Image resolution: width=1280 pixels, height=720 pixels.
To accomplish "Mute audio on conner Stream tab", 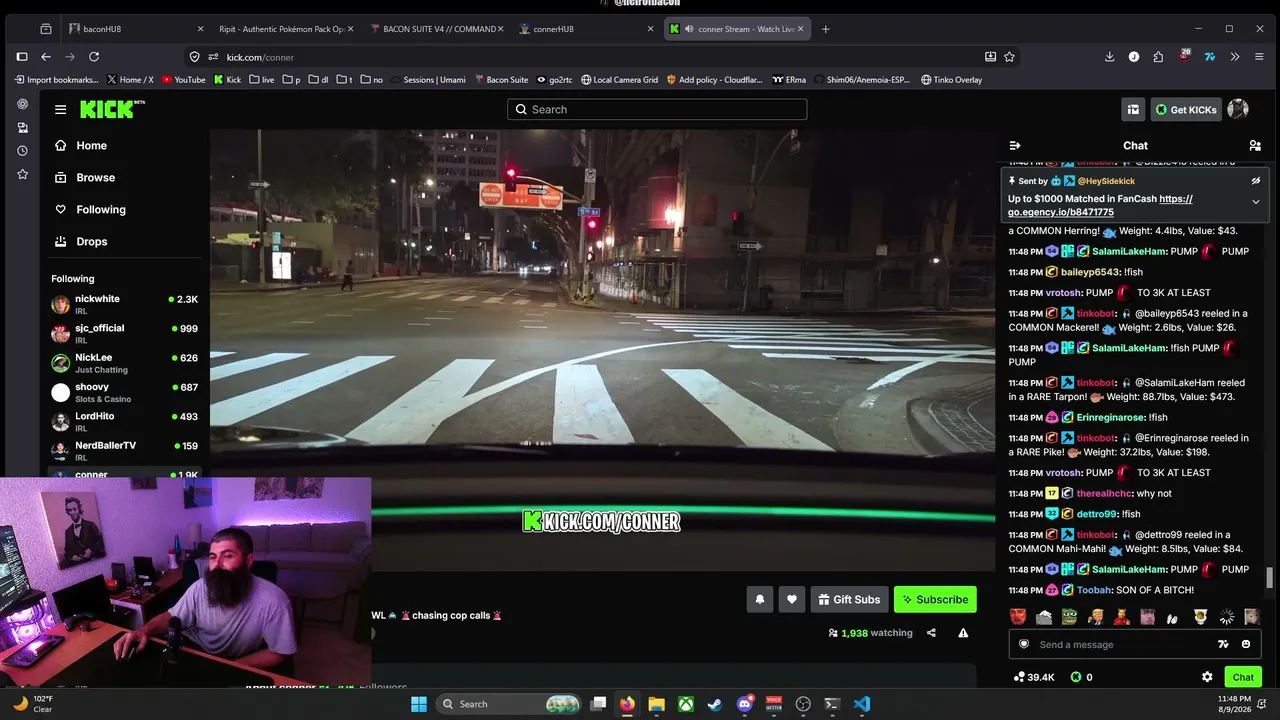I will 688,29.
